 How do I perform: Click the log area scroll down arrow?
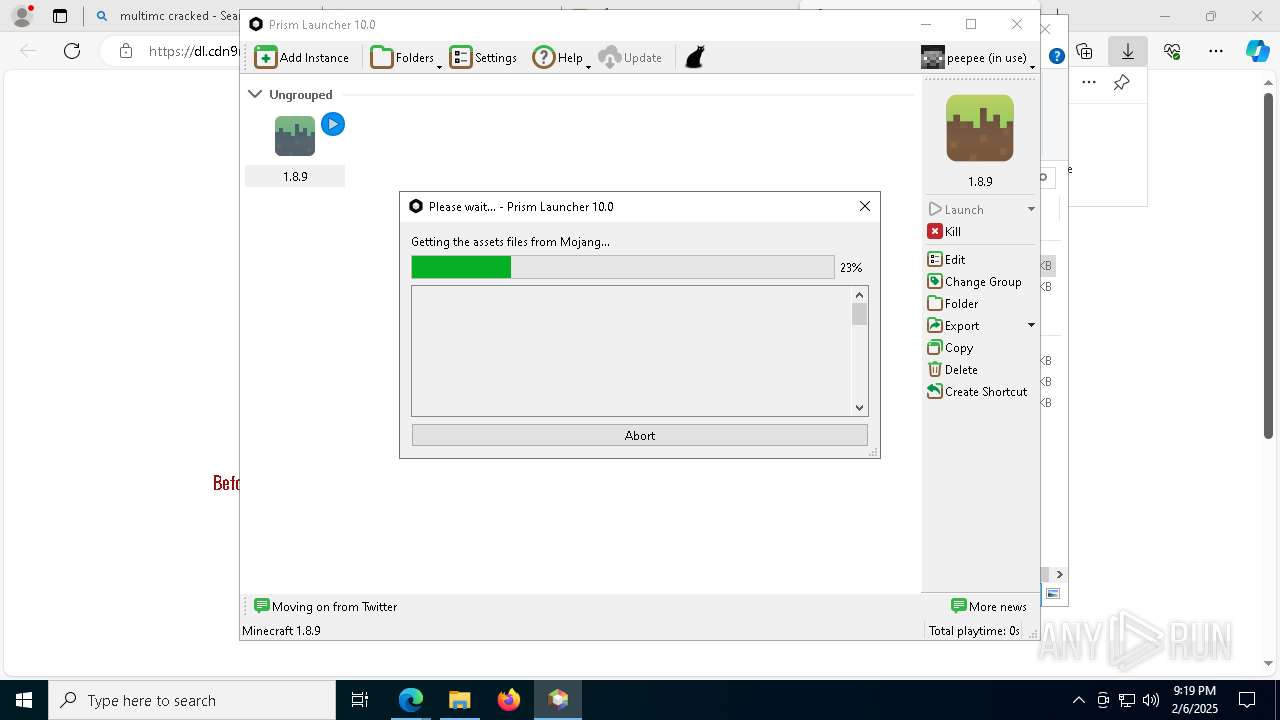(x=859, y=407)
